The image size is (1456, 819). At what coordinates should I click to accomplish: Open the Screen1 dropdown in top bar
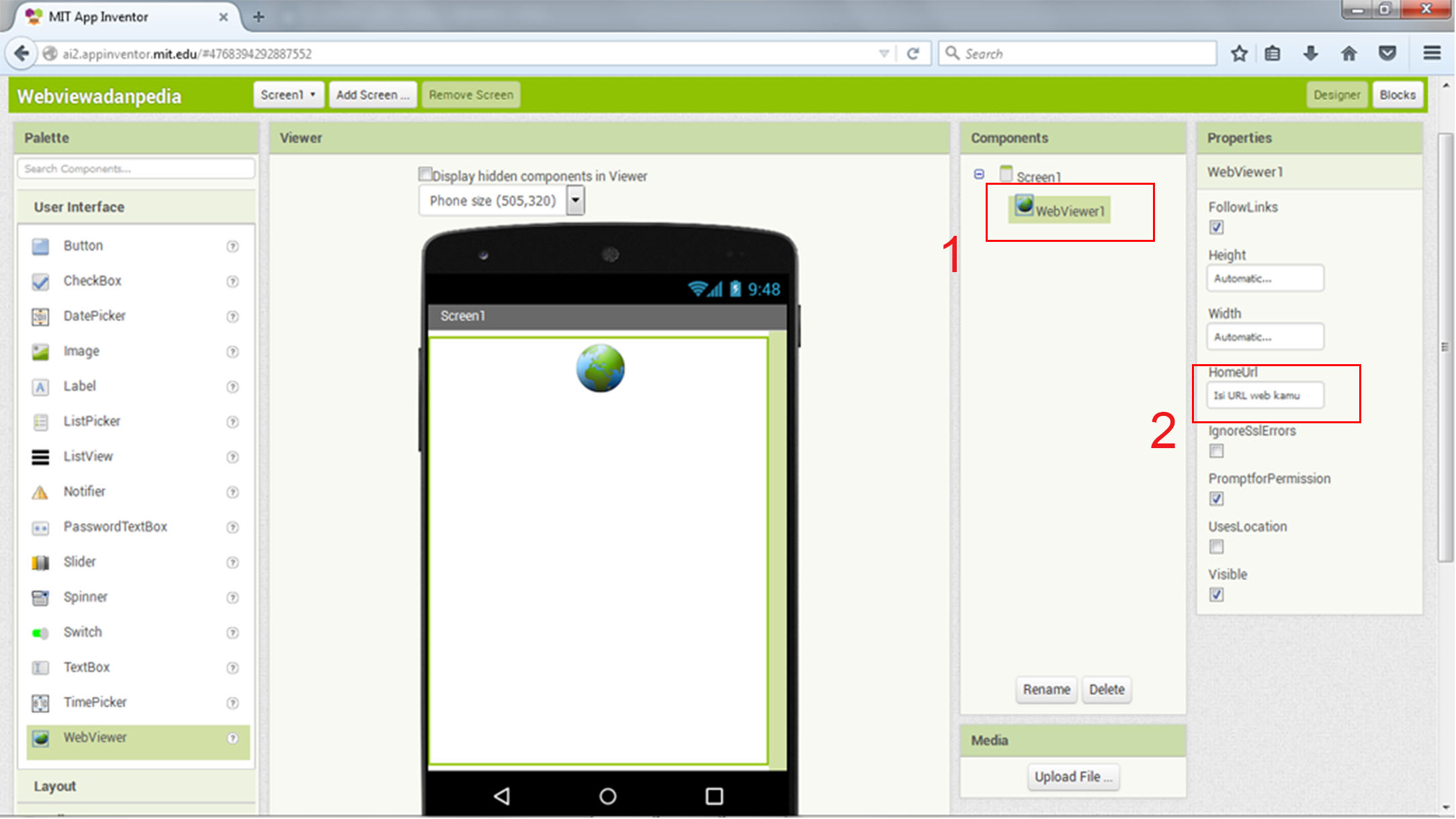pyautogui.click(x=288, y=95)
